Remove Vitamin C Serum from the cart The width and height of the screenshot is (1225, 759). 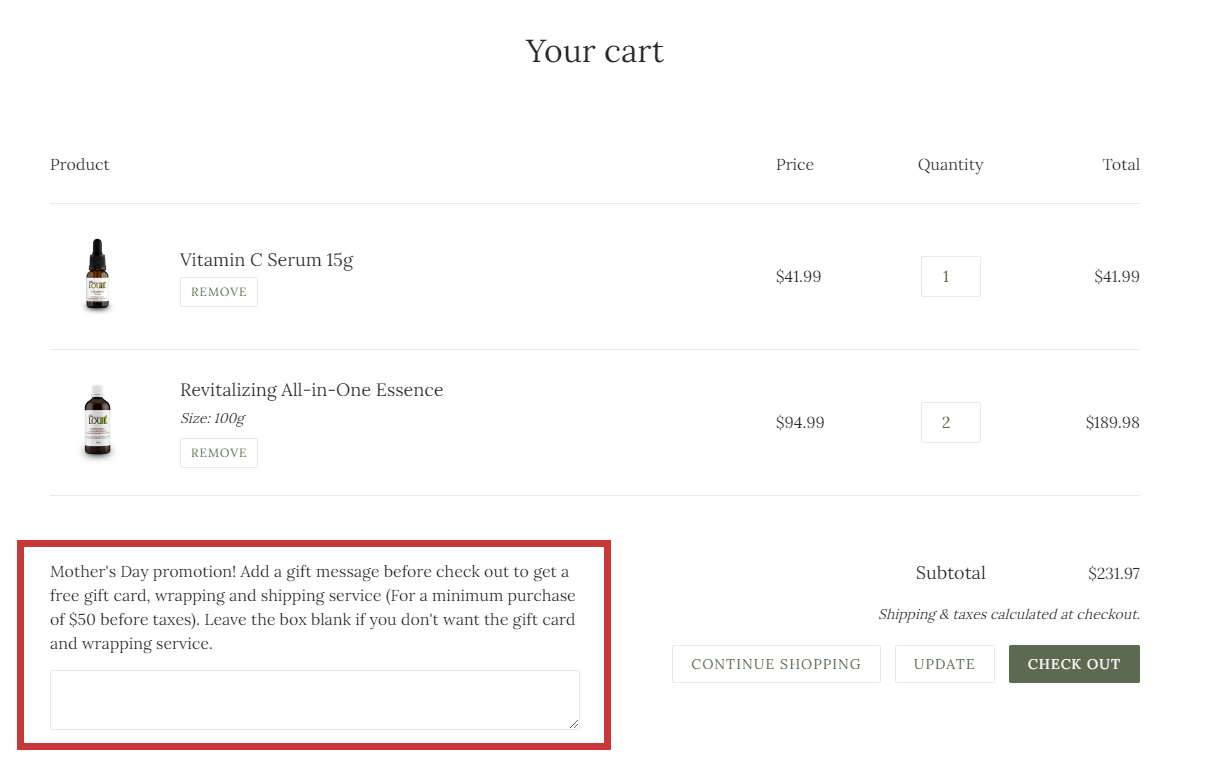[x=219, y=292]
